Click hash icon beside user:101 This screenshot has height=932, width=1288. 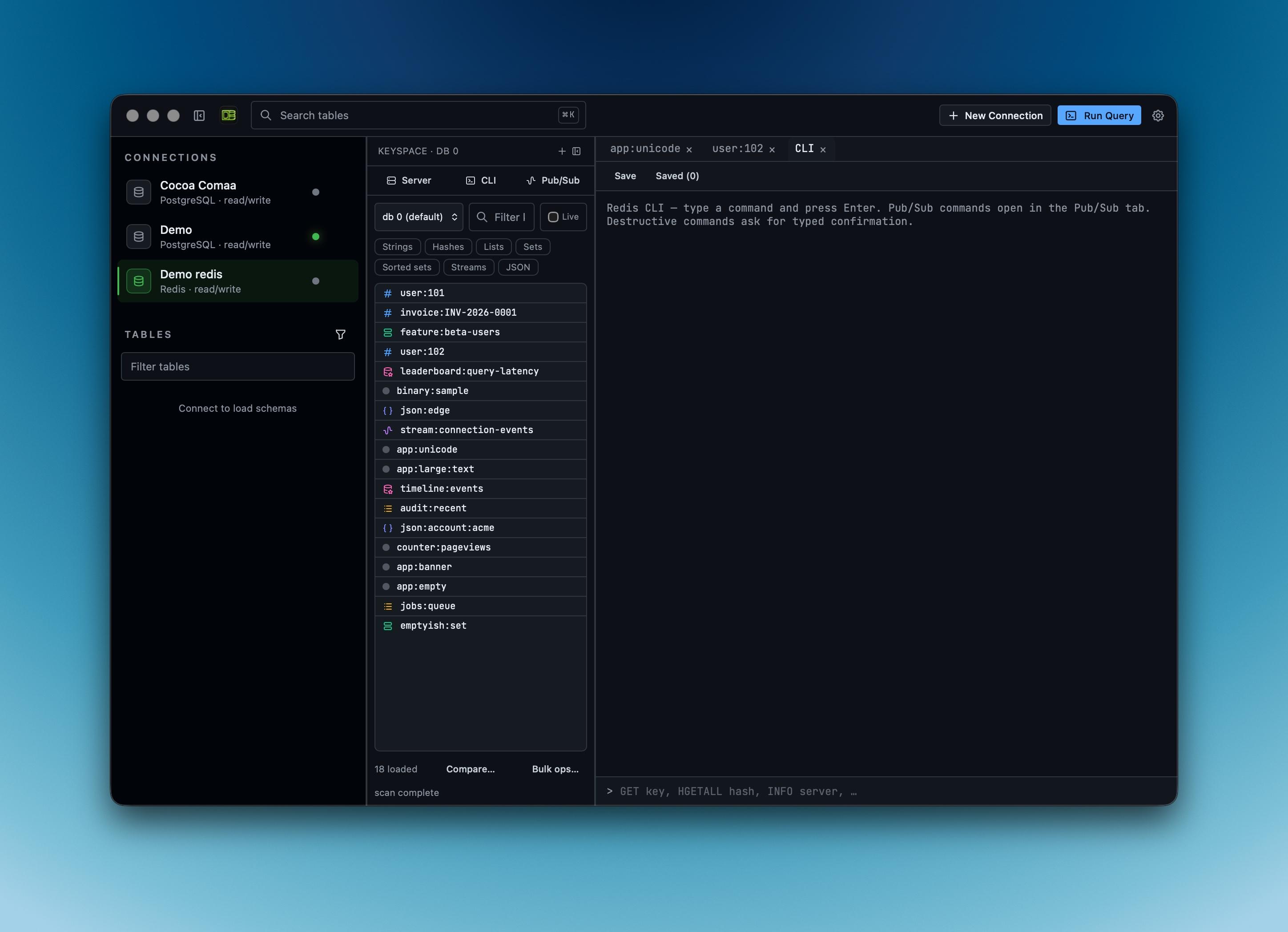tap(388, 293)
